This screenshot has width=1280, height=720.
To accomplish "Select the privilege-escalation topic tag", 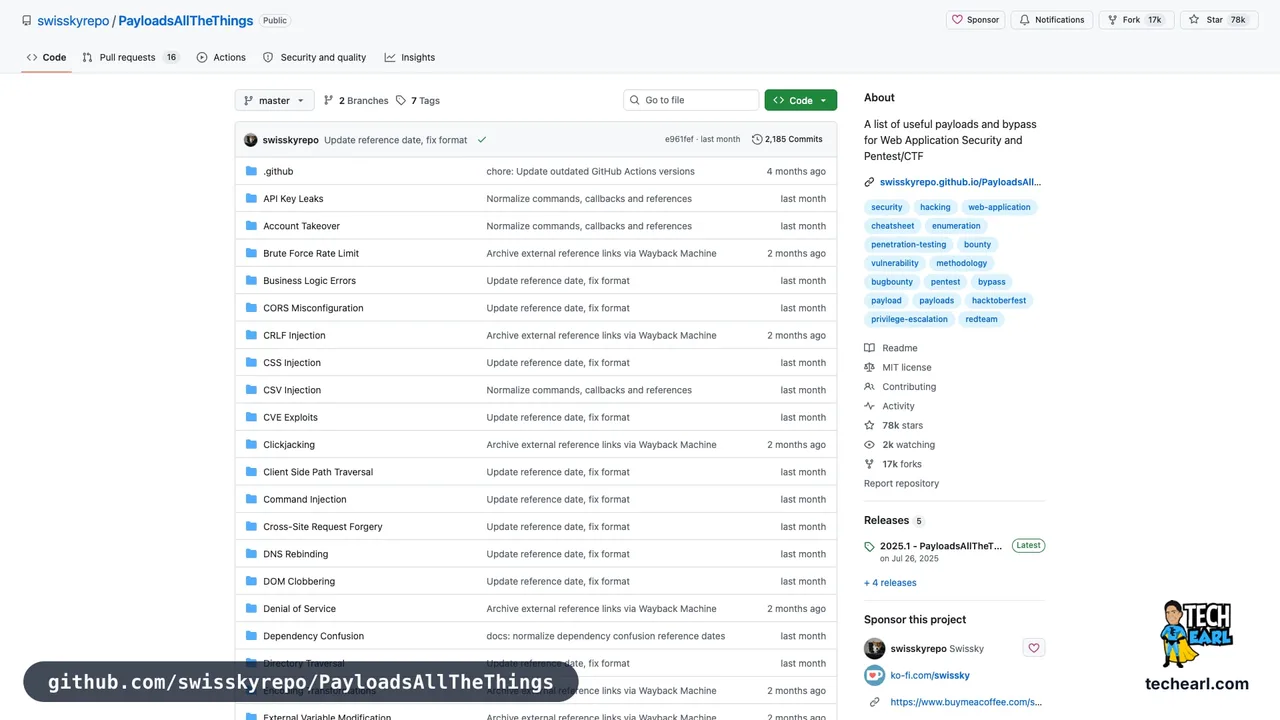I will (909, 319).
